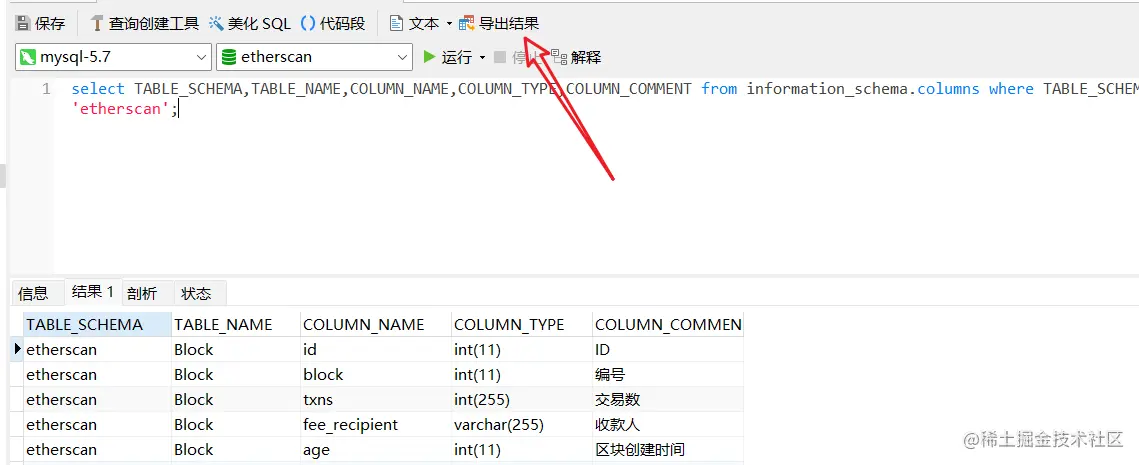1139x465 pixels.
Task: Click the COLUMN_NAME column header
Action: pos(376,324)
